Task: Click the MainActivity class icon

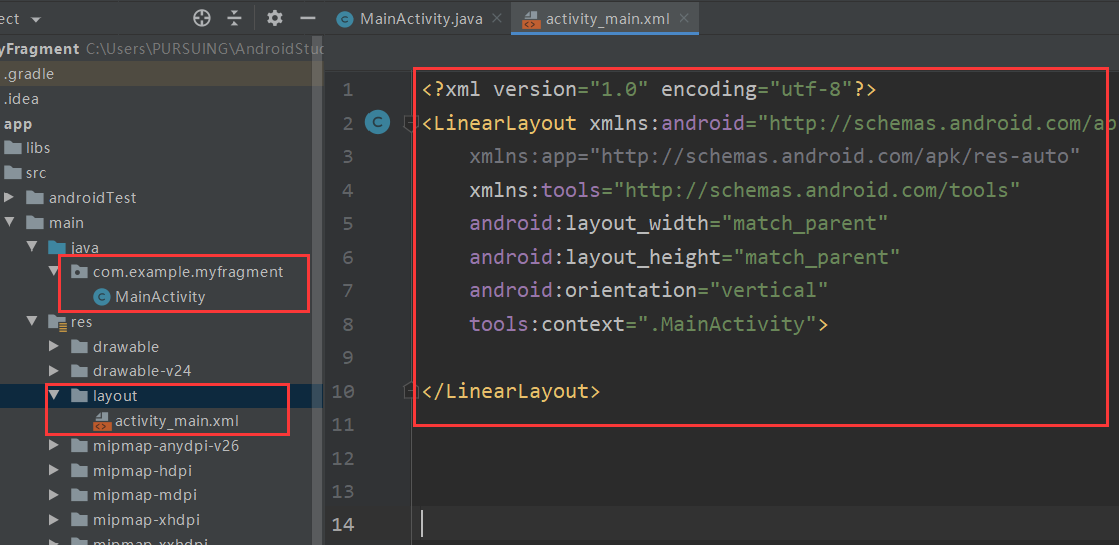Action: (102, 297)
